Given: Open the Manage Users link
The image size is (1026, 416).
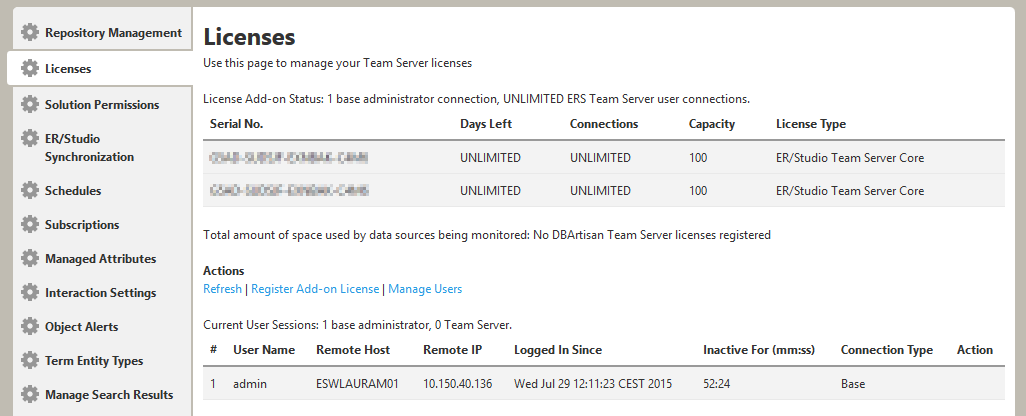Looking at the screenshot, I should [x=425, y=288].
